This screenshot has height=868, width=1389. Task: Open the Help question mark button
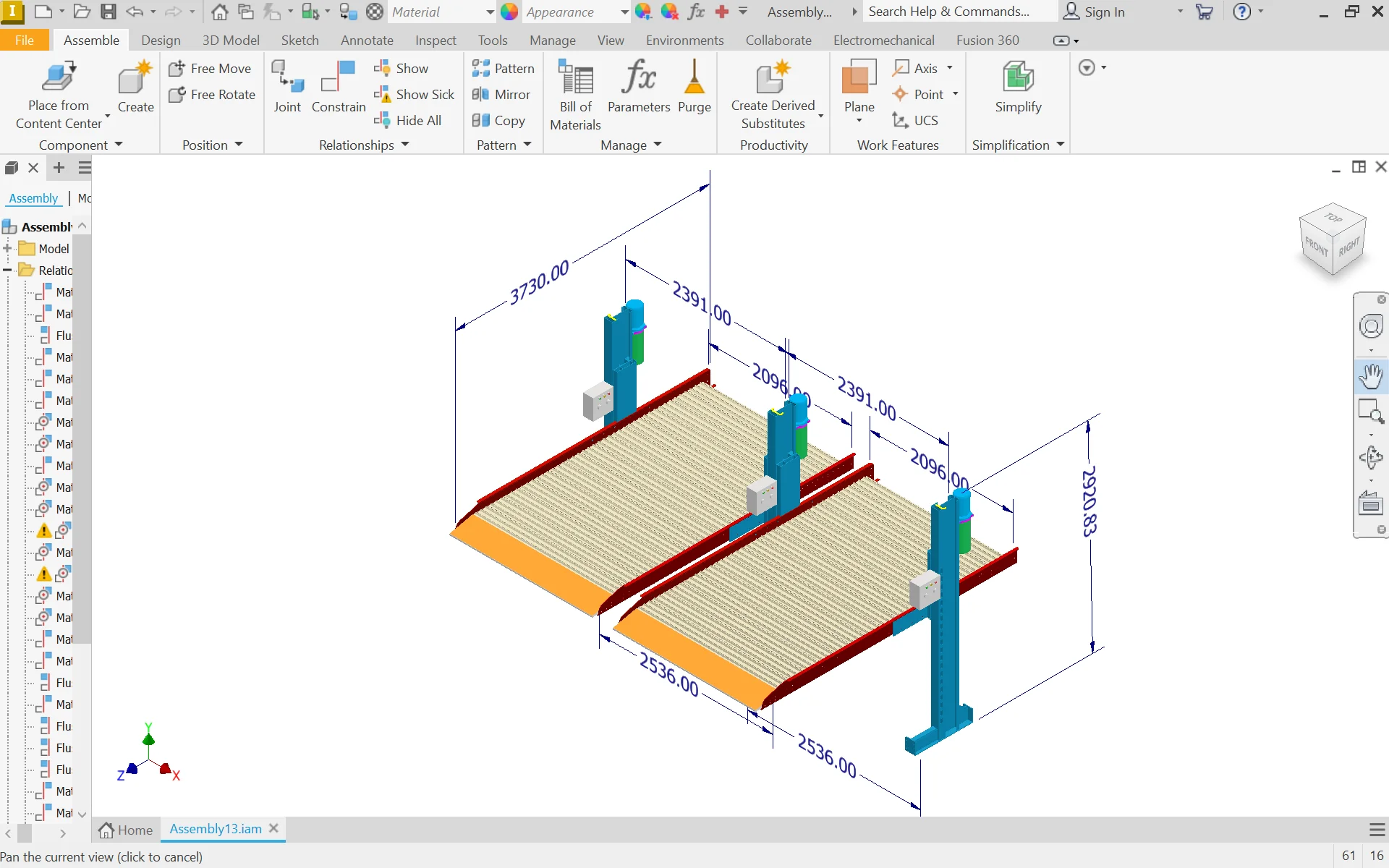(1241, 12)
